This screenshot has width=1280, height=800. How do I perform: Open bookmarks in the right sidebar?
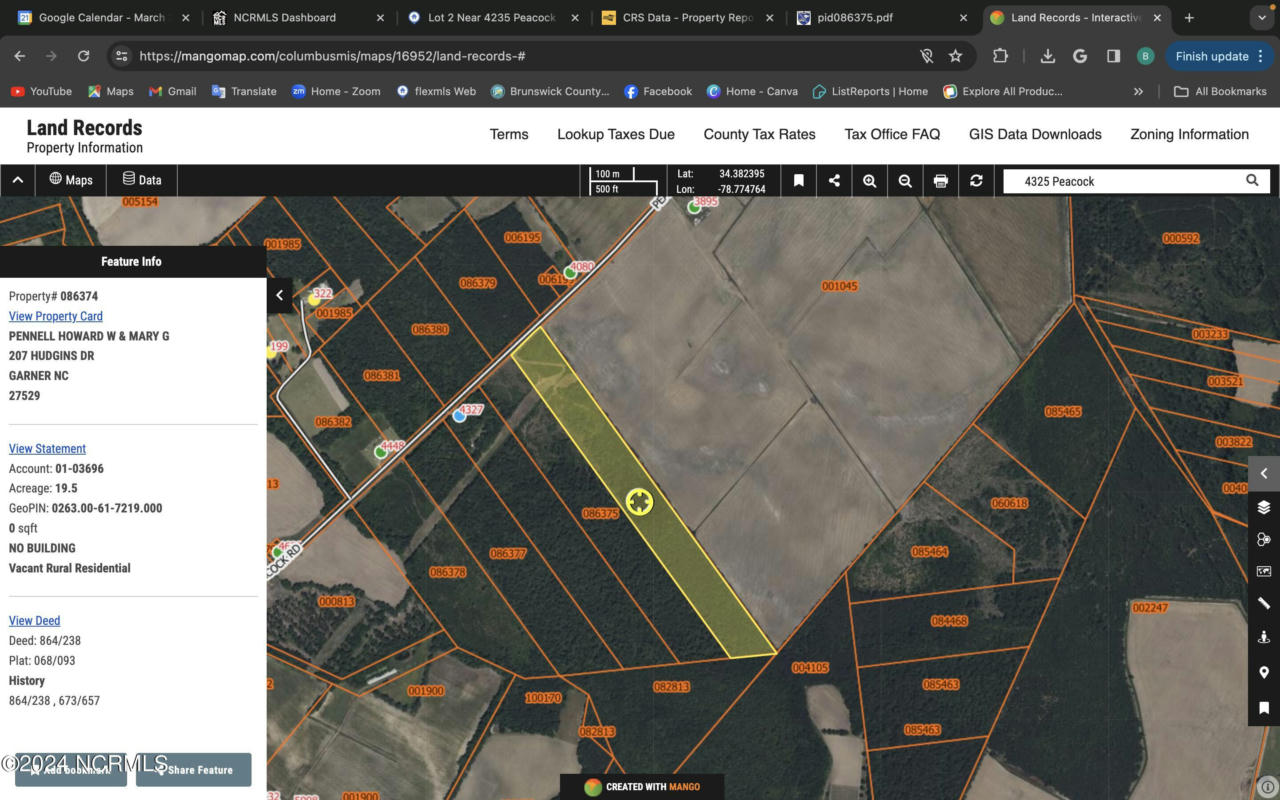tap(1264, 707)
